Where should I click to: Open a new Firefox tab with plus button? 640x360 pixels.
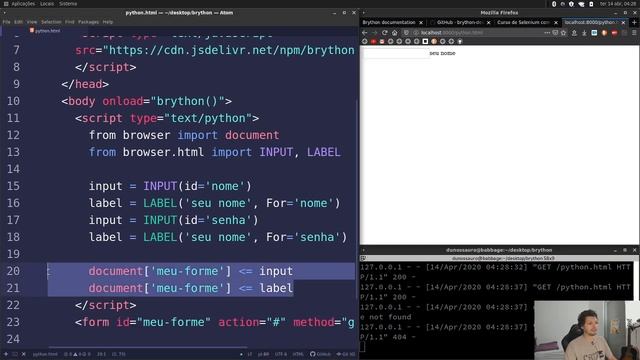(x=634, y=23)
